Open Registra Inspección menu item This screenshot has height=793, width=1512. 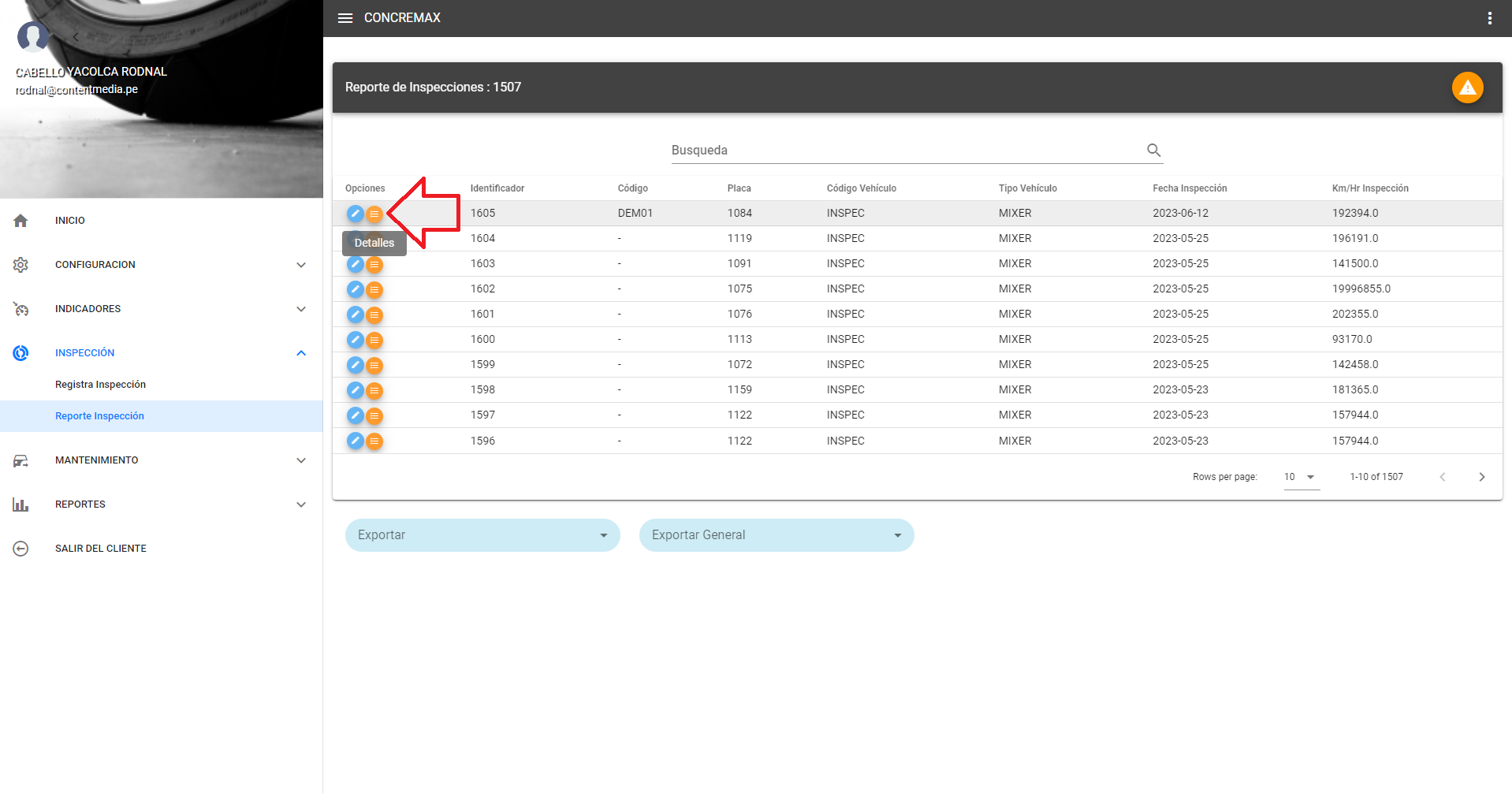(x=100, y=385)
